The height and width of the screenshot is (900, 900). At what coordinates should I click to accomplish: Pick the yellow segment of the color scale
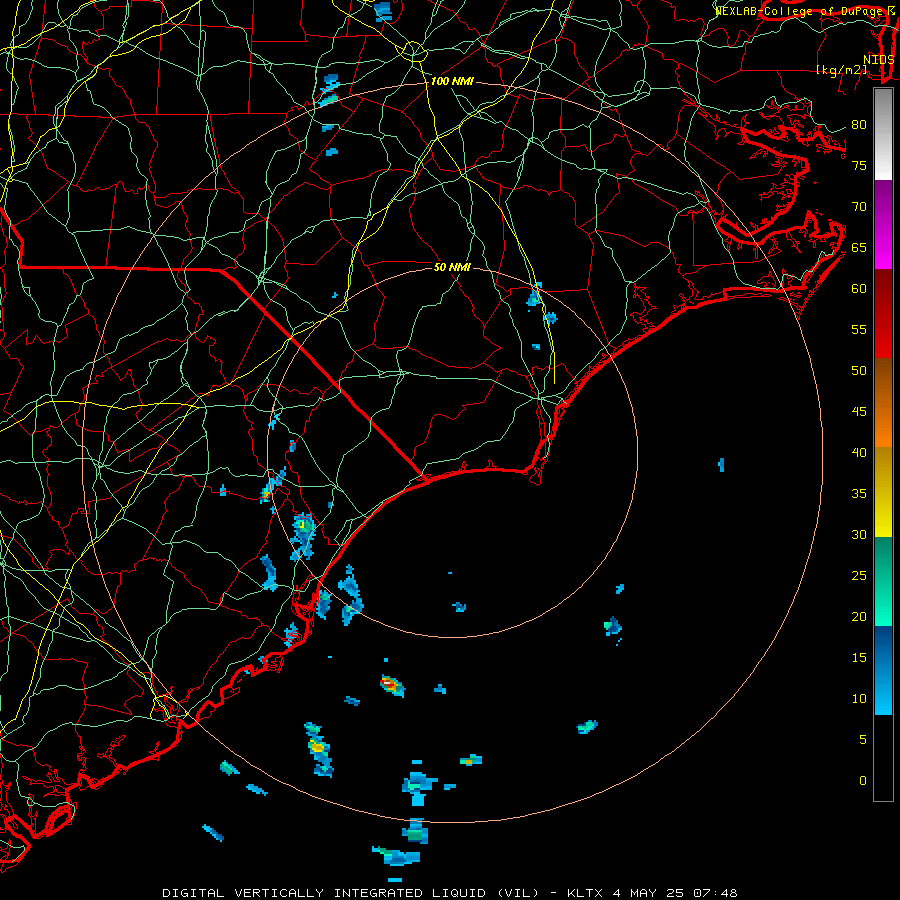pos(883,492)
